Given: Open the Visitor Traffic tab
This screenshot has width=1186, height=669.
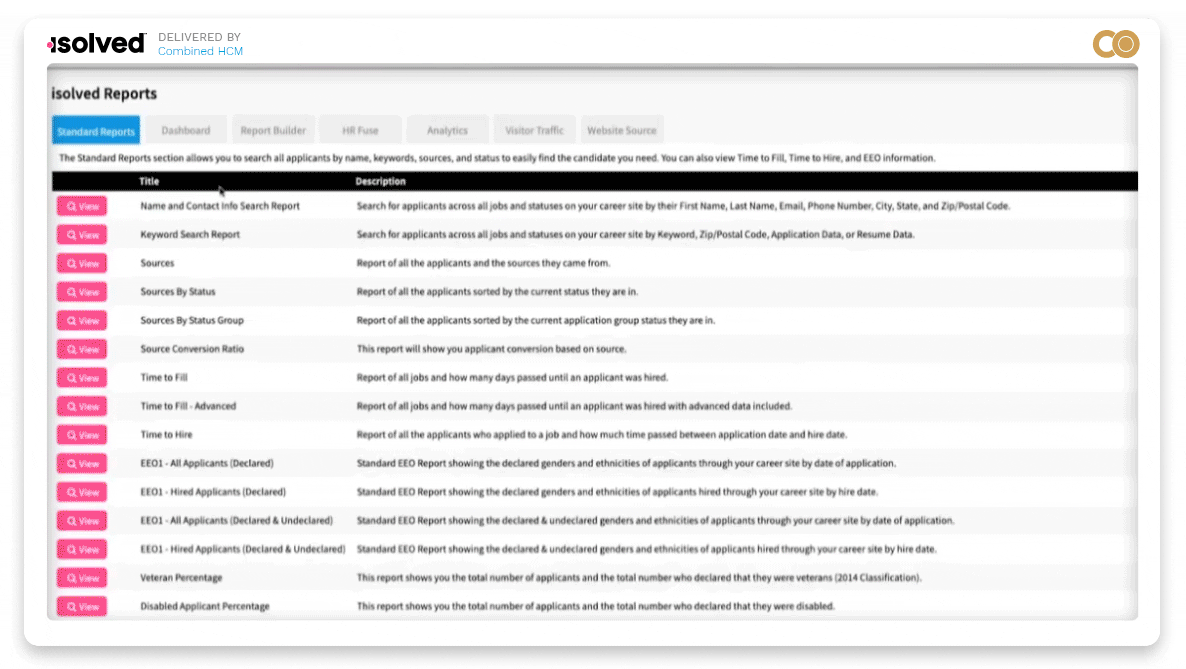Looking at the screenshot, I should tap(534, 130).
